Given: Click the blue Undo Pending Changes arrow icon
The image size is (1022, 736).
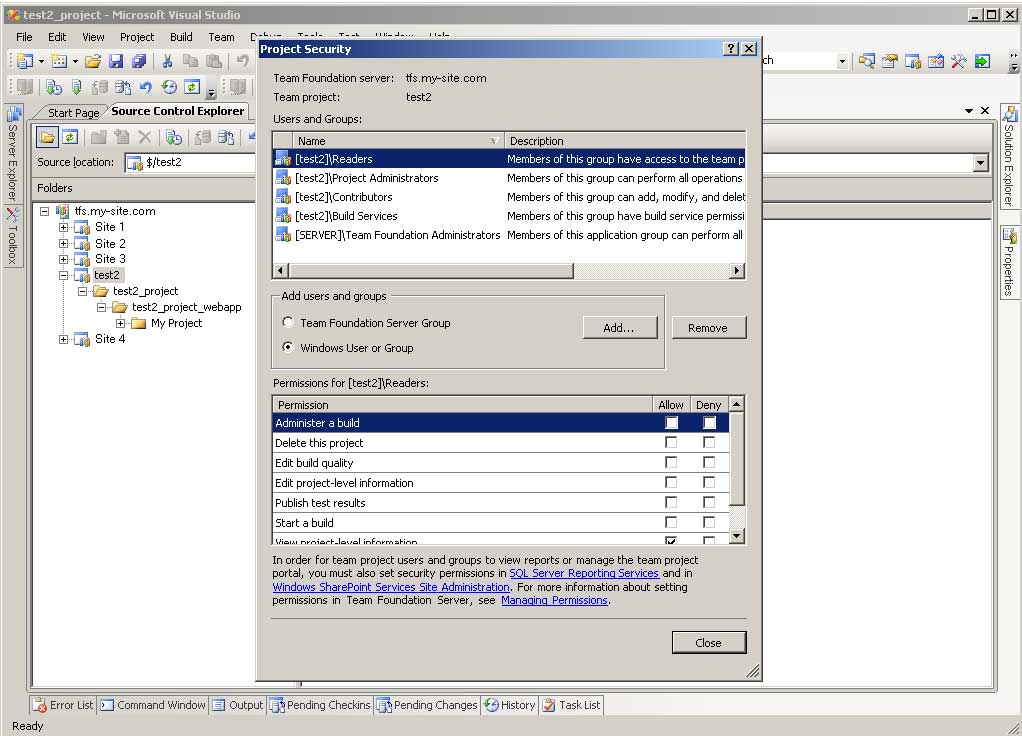Looking at the screenshot, I should pos(146,87).
